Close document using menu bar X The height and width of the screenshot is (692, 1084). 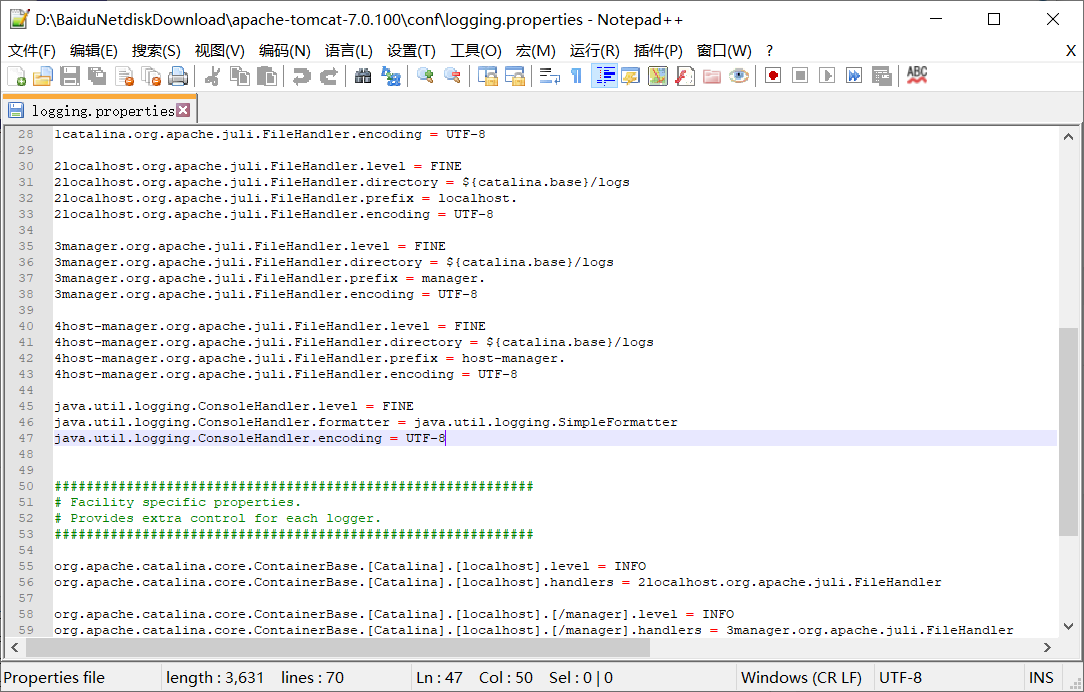[x=1070, y=50]
